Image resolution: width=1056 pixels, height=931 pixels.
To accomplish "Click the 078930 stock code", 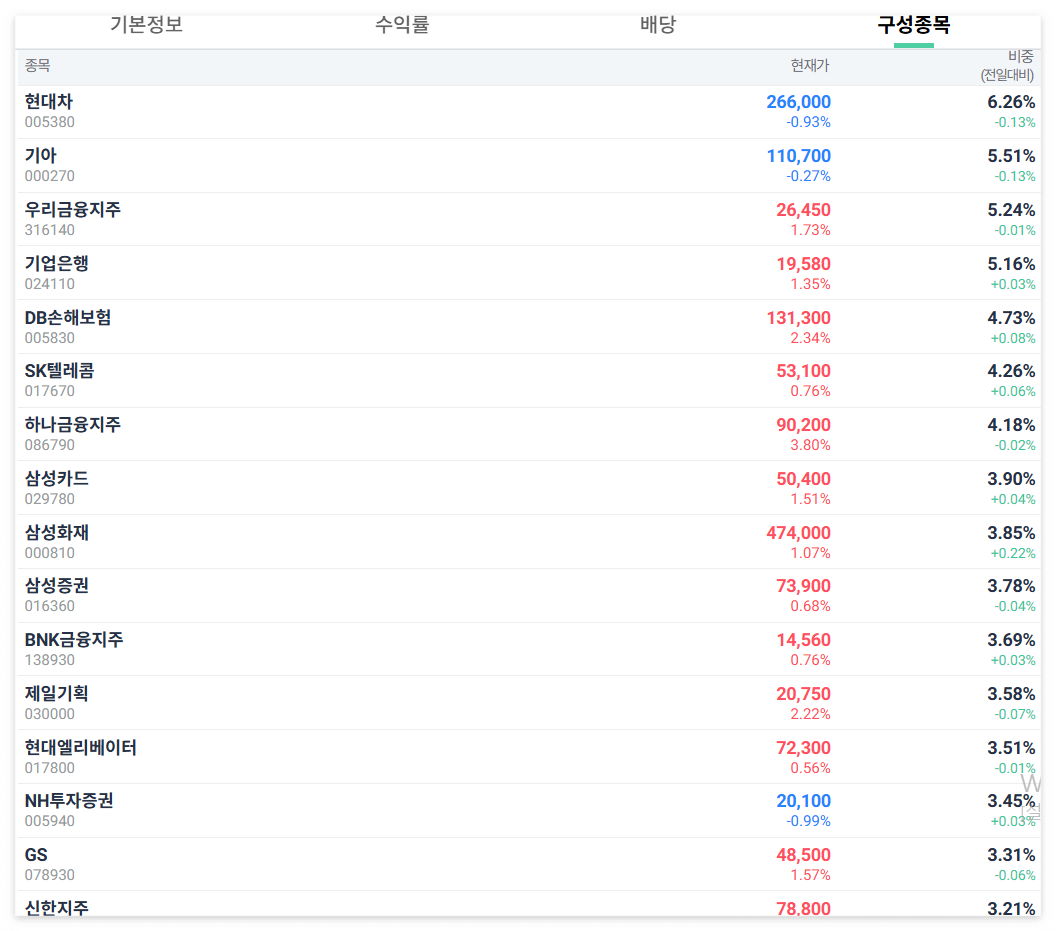I will point(50,874).
